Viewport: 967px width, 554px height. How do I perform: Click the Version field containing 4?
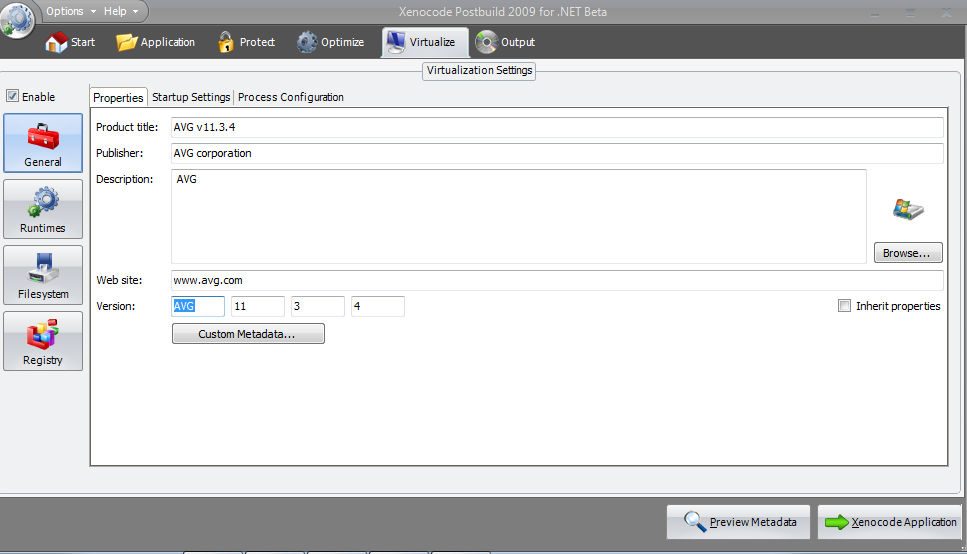(377, 306)
